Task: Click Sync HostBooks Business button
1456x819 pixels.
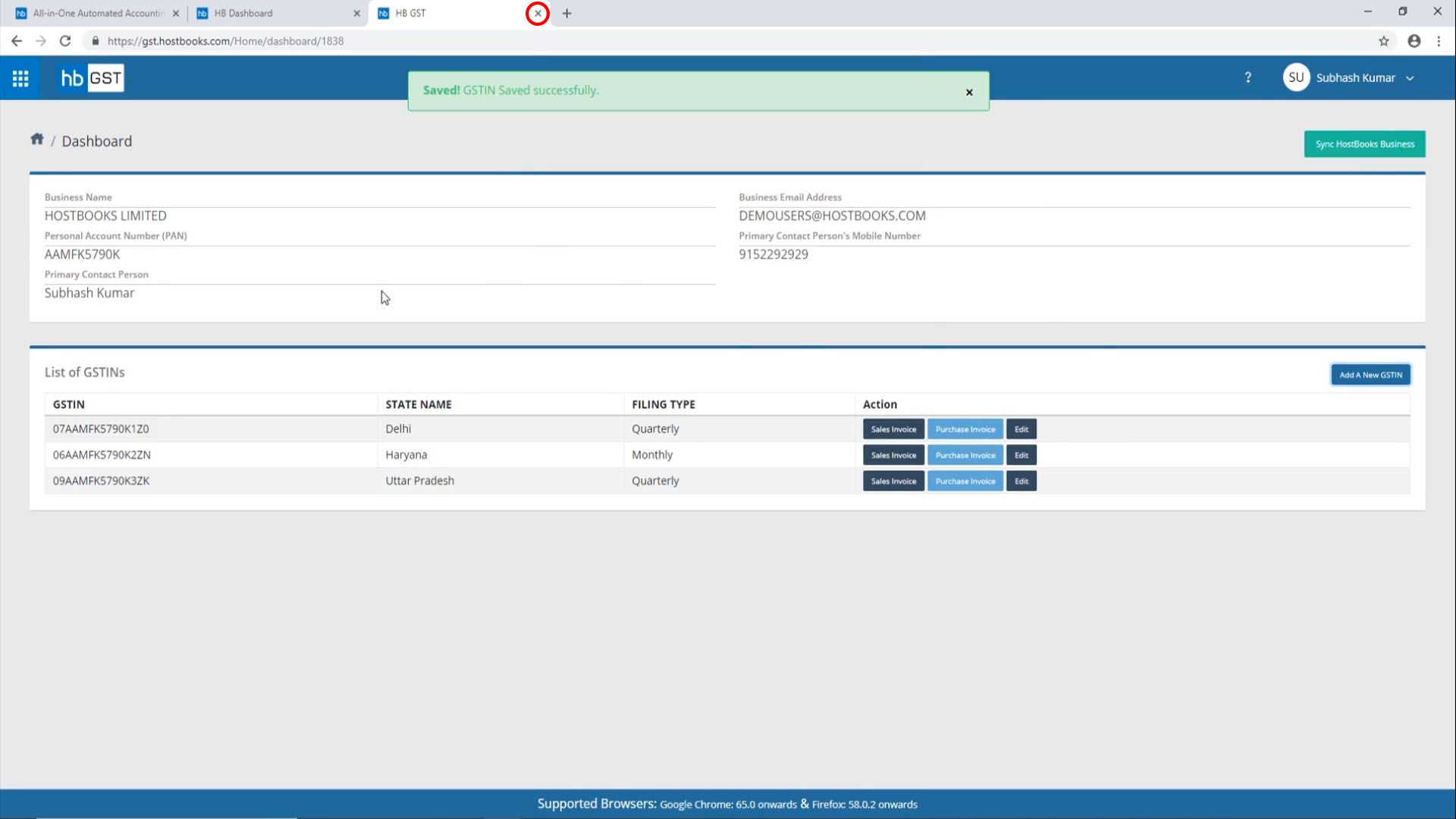Action: coord(1364,144)
